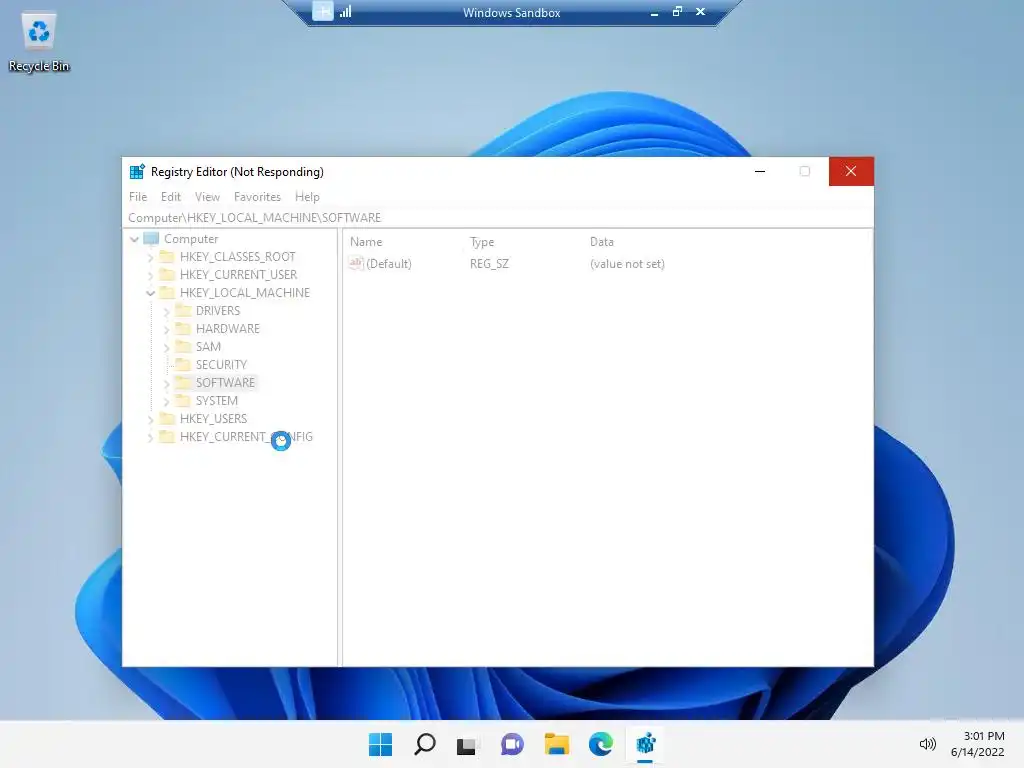Click the HKEY_CURRENT_USER folder icon
The height and width of the screenshot is (768, 1024).
[x=167, y=274]
